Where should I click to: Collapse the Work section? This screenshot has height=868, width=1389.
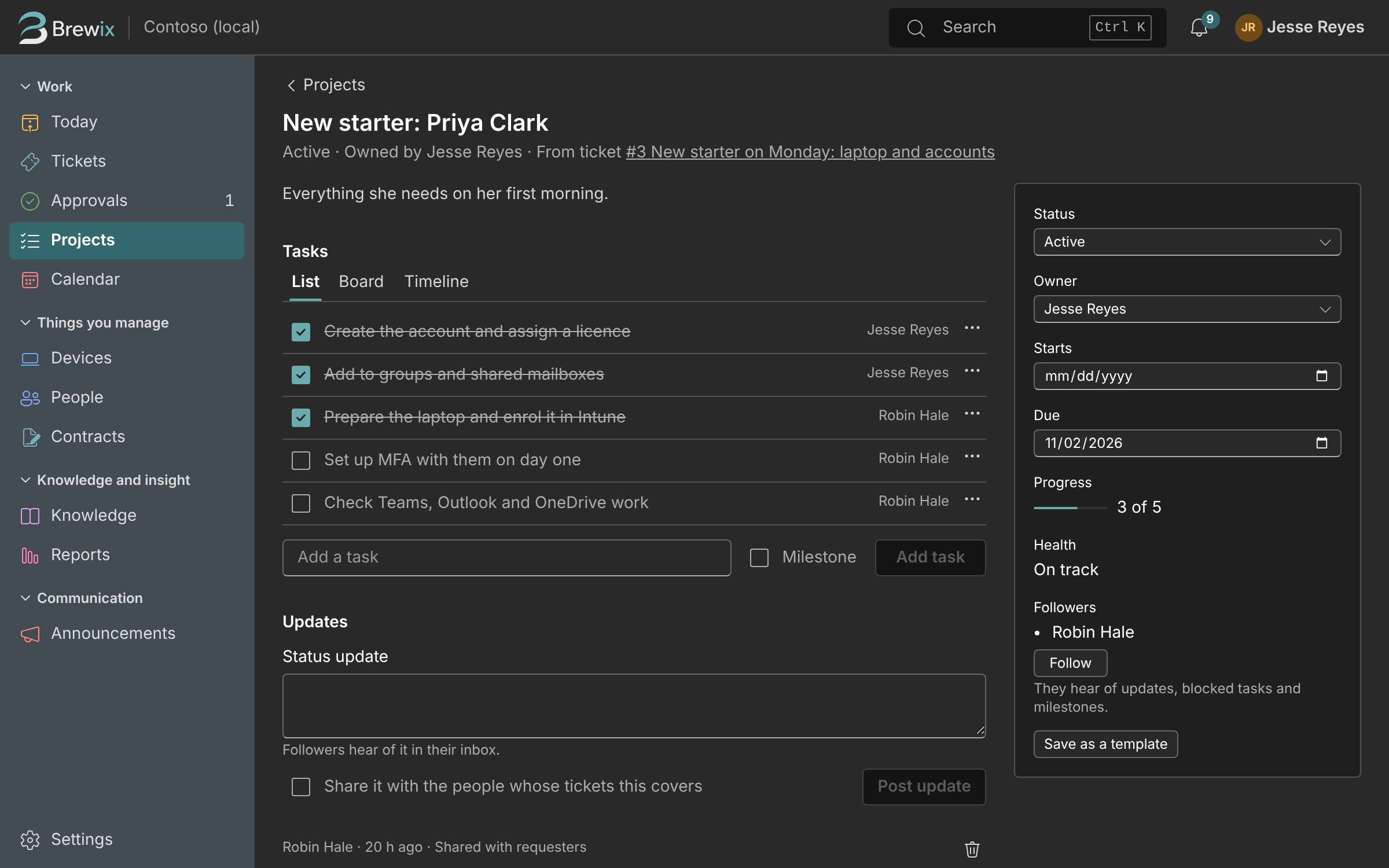pos(46,86)
